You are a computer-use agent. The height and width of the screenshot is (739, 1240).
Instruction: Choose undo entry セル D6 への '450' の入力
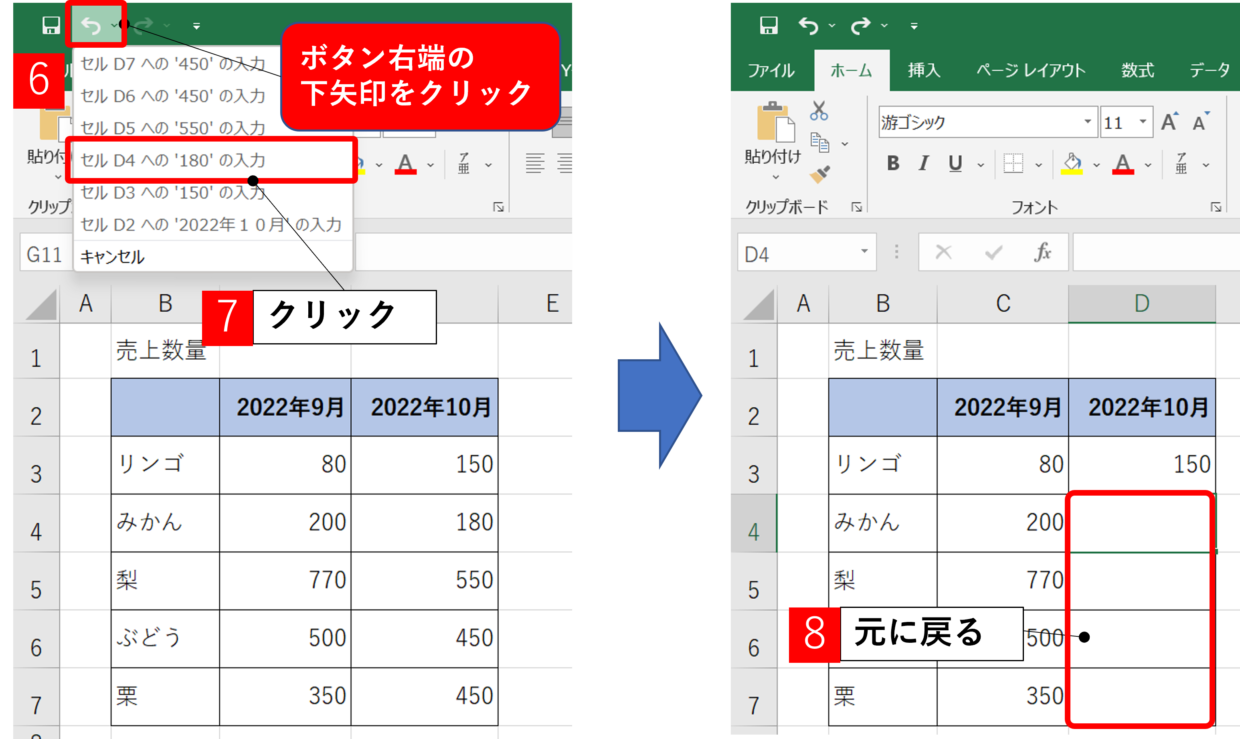click(x=213, y=96)
